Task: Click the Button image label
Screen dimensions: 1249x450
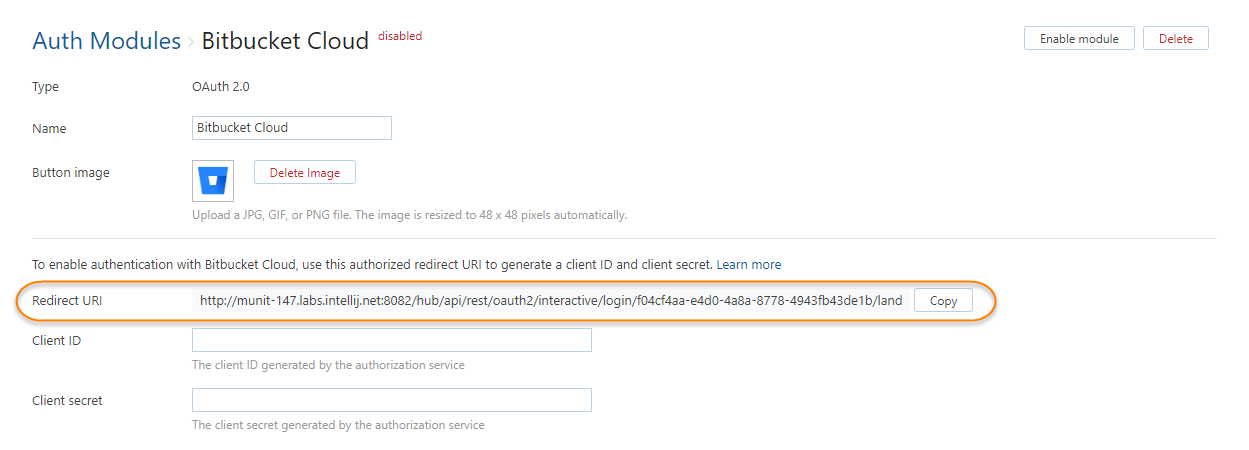Action: coord(71,173)
